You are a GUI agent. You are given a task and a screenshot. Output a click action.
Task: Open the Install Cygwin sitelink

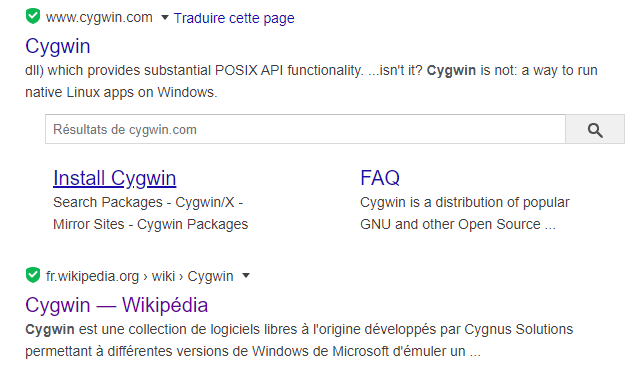click(114, 178)
